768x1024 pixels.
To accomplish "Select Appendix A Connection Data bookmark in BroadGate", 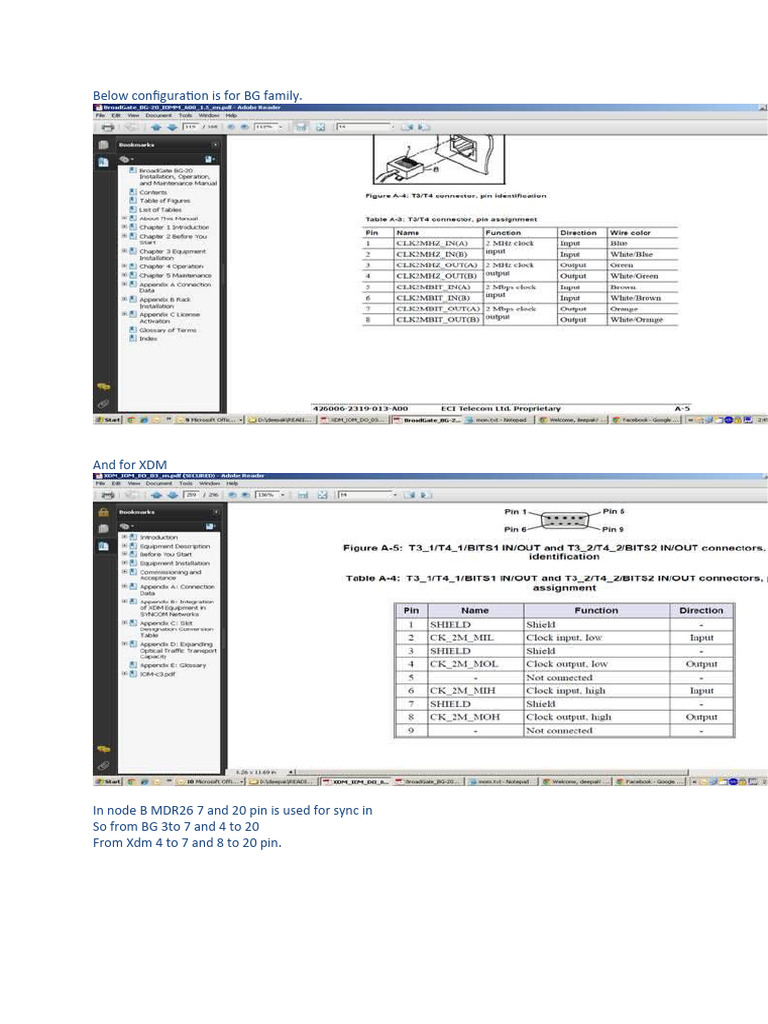I will click(x=174, y=287).
